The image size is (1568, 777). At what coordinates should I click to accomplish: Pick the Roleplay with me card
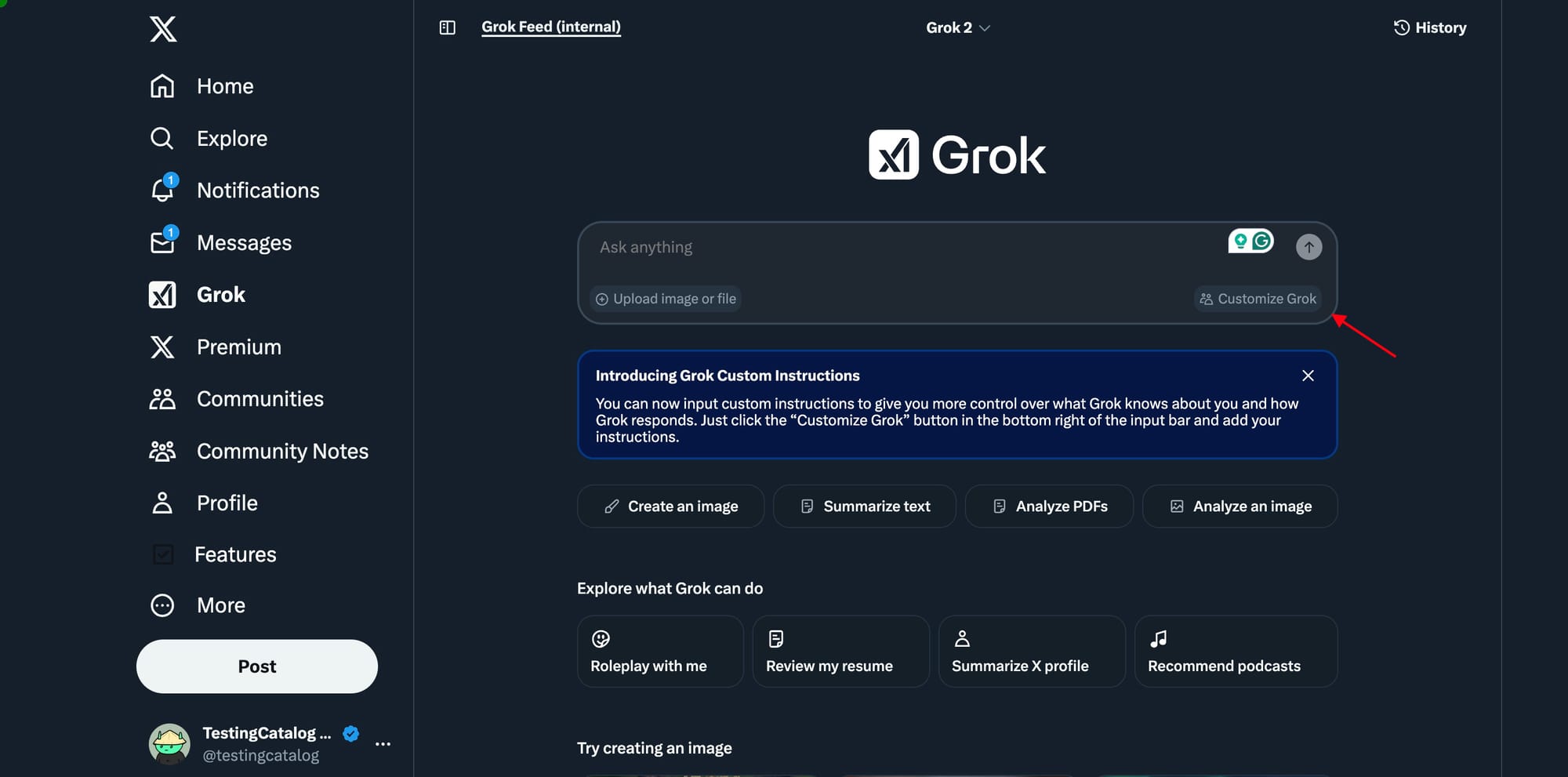point(660,652)
